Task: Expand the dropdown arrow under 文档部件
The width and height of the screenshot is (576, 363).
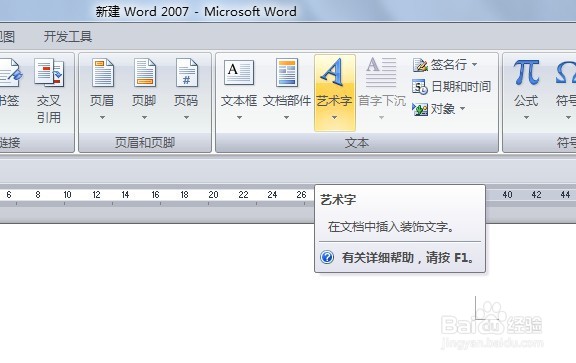Action: click(287, 118)
